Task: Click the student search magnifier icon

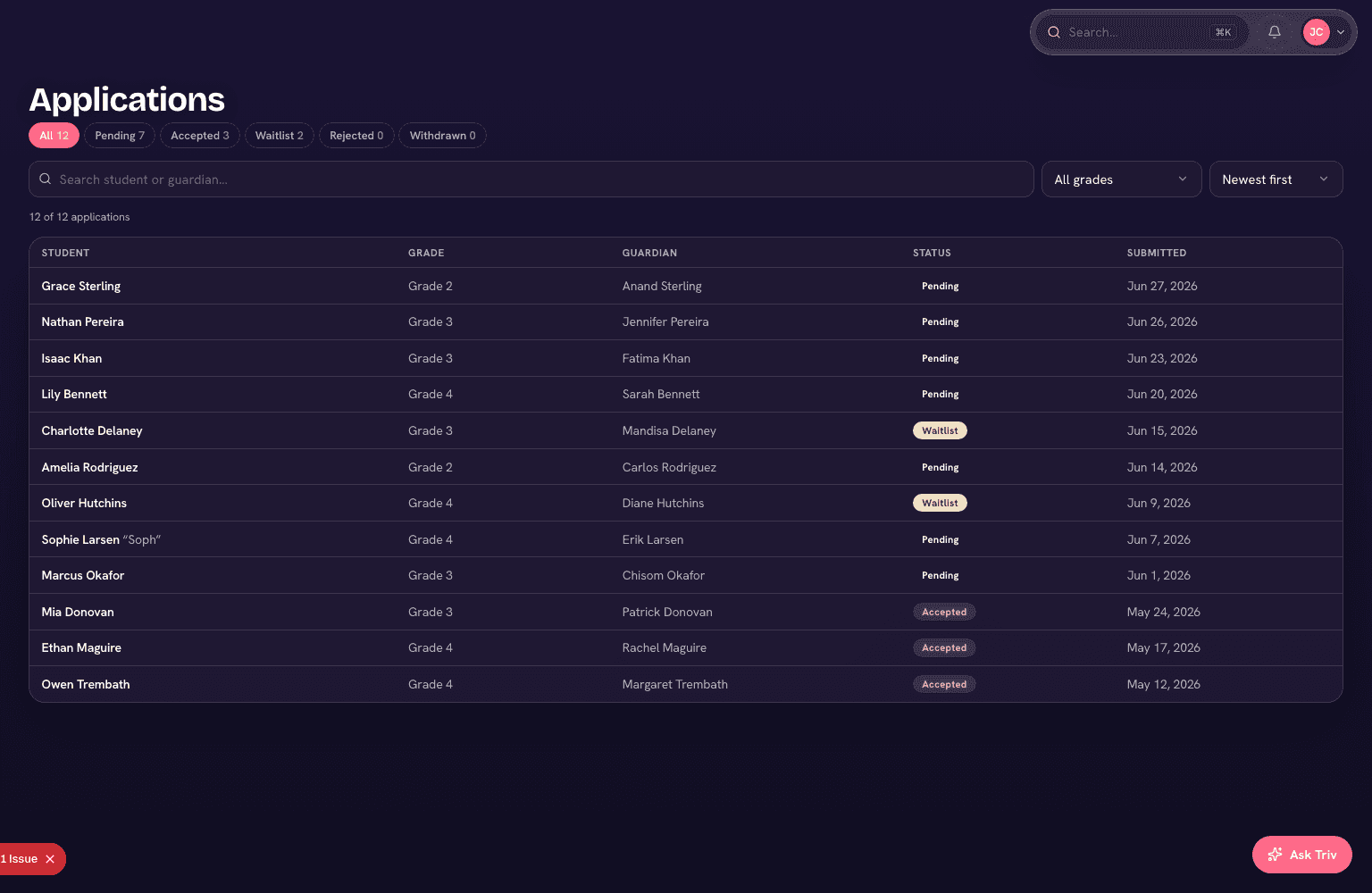Action: (x=46, y=179)
